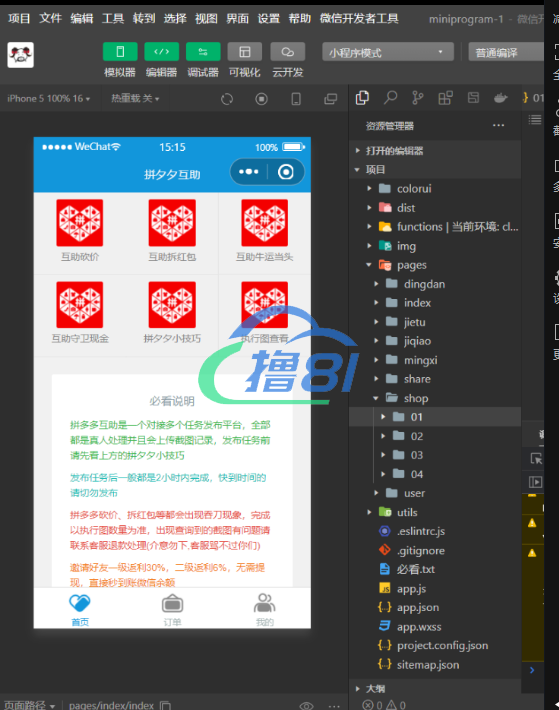Copy the page path pages/index/index

(166, 705)
